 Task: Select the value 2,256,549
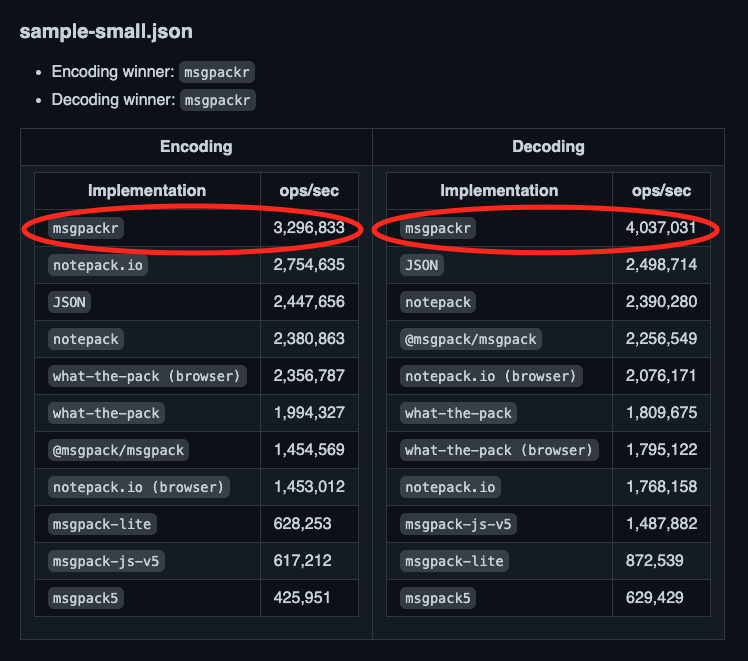coord(661,339)
